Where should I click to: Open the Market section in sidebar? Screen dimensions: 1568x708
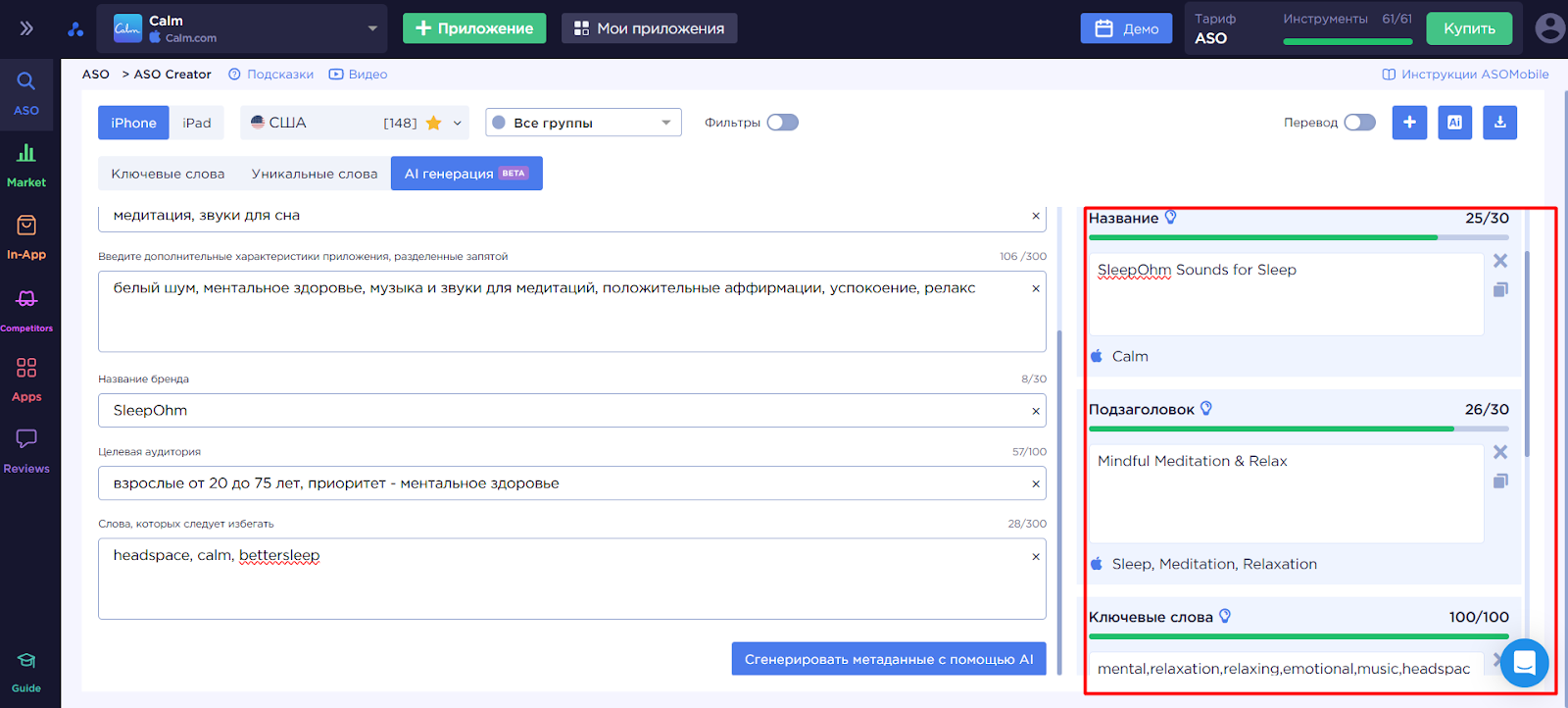click(26, 166)
